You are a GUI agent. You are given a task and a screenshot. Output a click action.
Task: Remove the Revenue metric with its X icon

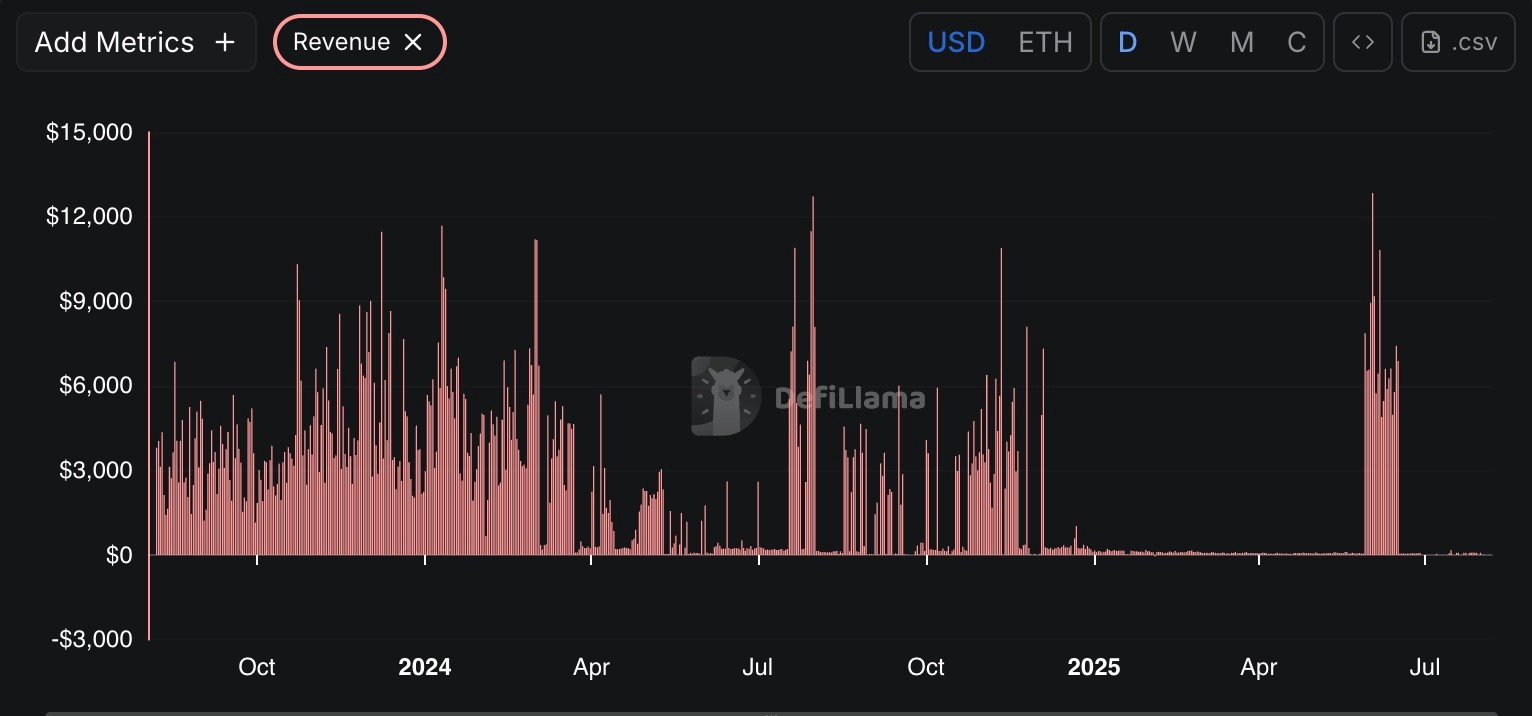[x=413, y=42]
